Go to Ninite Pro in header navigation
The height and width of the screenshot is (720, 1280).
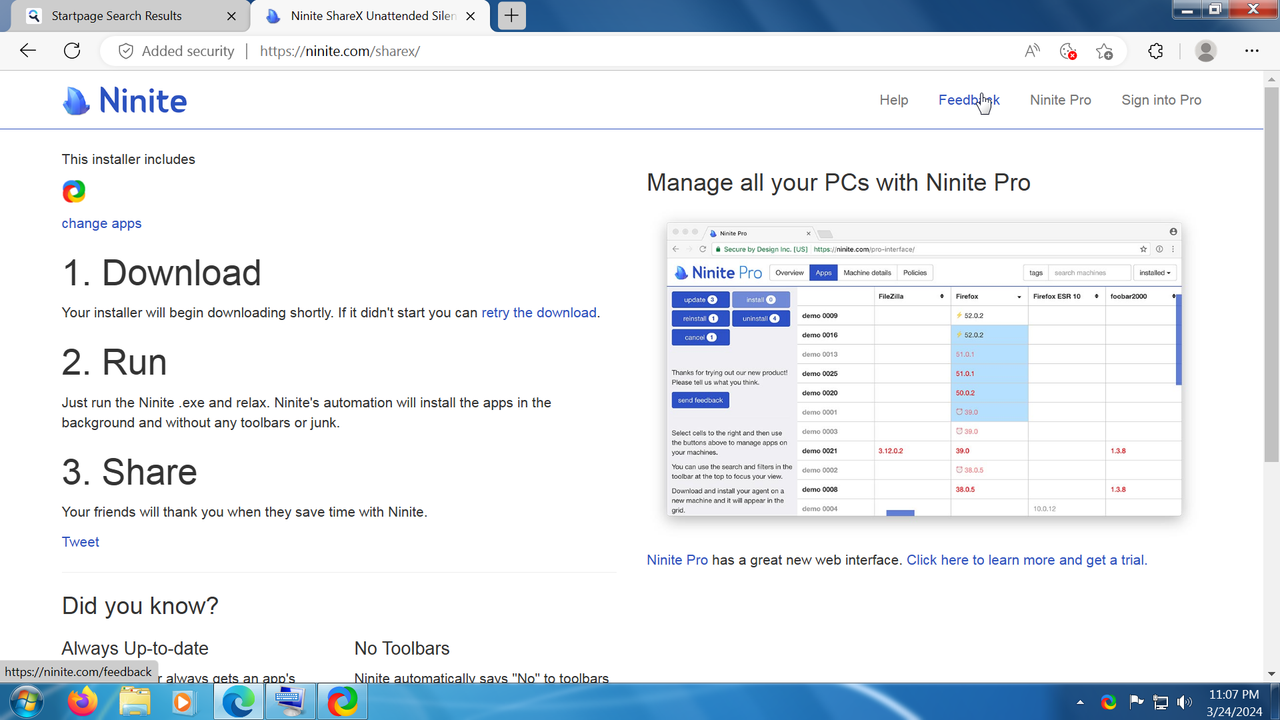pyautogui.click(x=1060, y=100)
